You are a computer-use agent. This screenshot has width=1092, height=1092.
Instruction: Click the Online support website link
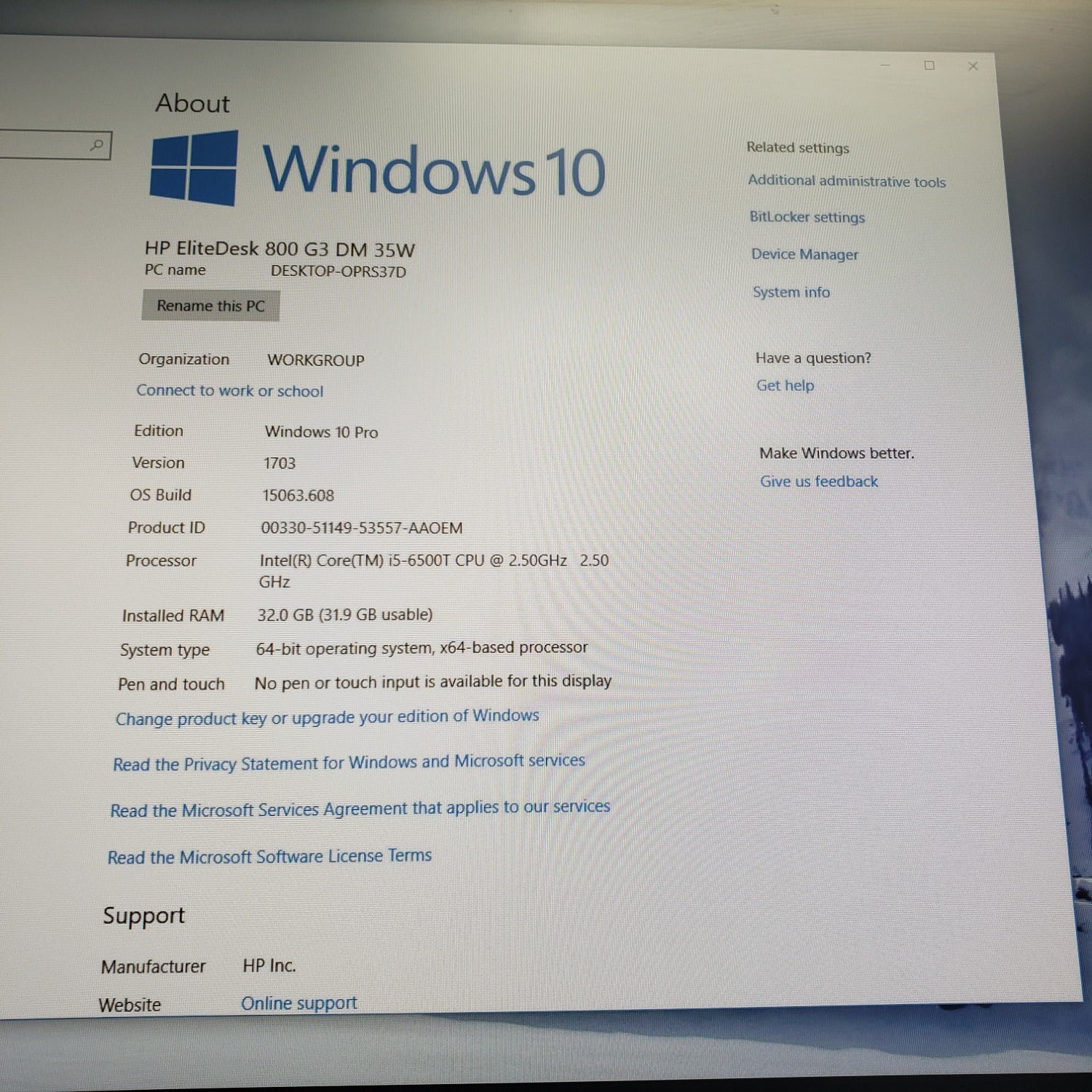tap(298, 1003)
